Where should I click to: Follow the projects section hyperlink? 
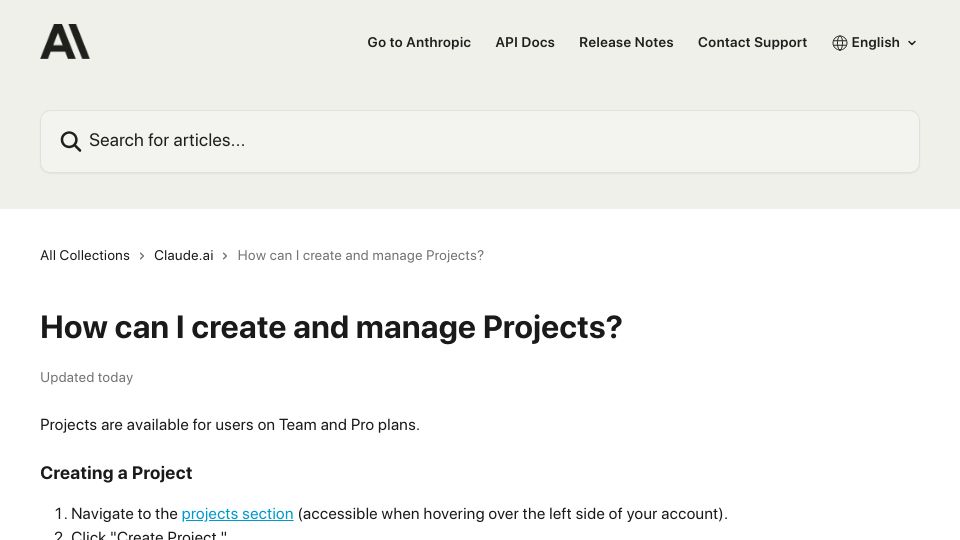238,514
